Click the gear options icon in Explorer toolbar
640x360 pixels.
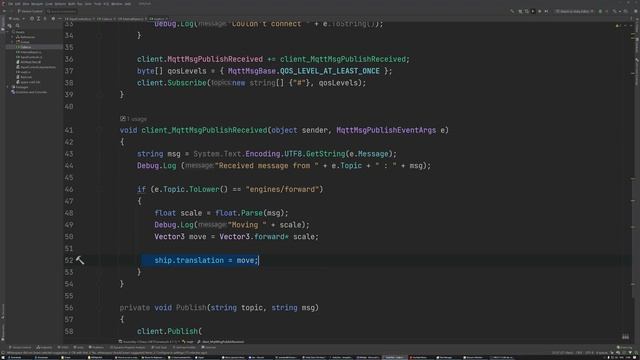[53, 18]
